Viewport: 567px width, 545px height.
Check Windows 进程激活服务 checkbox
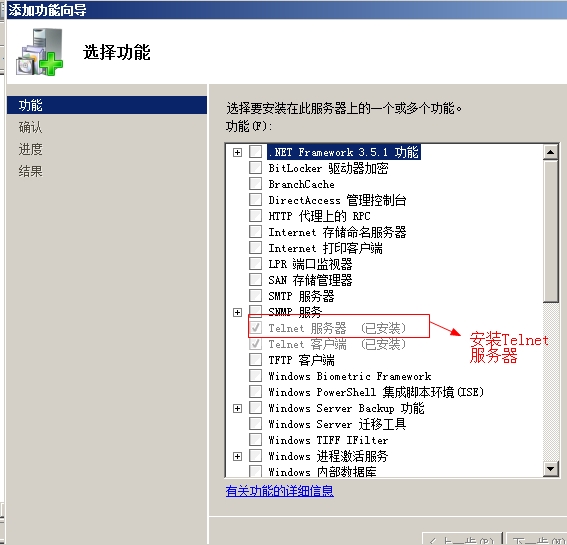(x=255, y=456)
